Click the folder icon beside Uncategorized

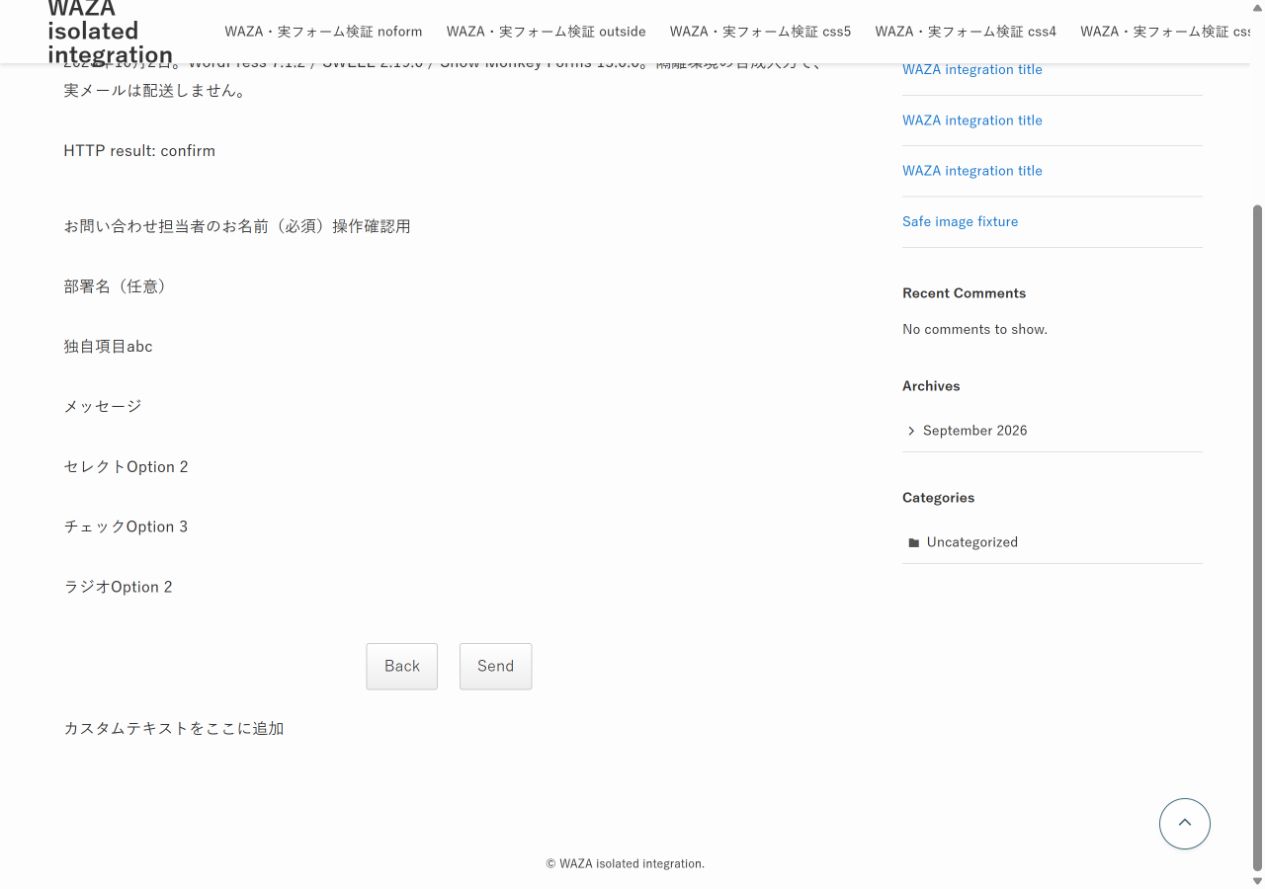(x=913, y=542)
